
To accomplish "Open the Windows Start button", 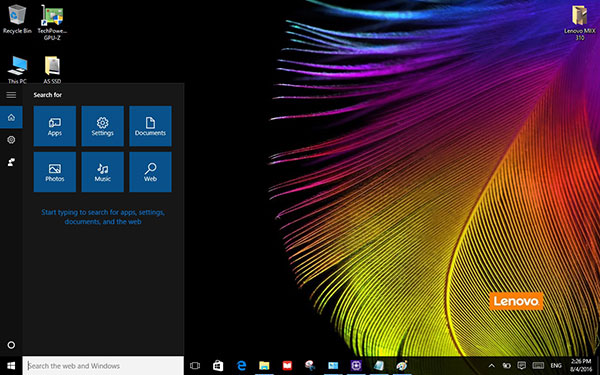I will click(11, 366).
